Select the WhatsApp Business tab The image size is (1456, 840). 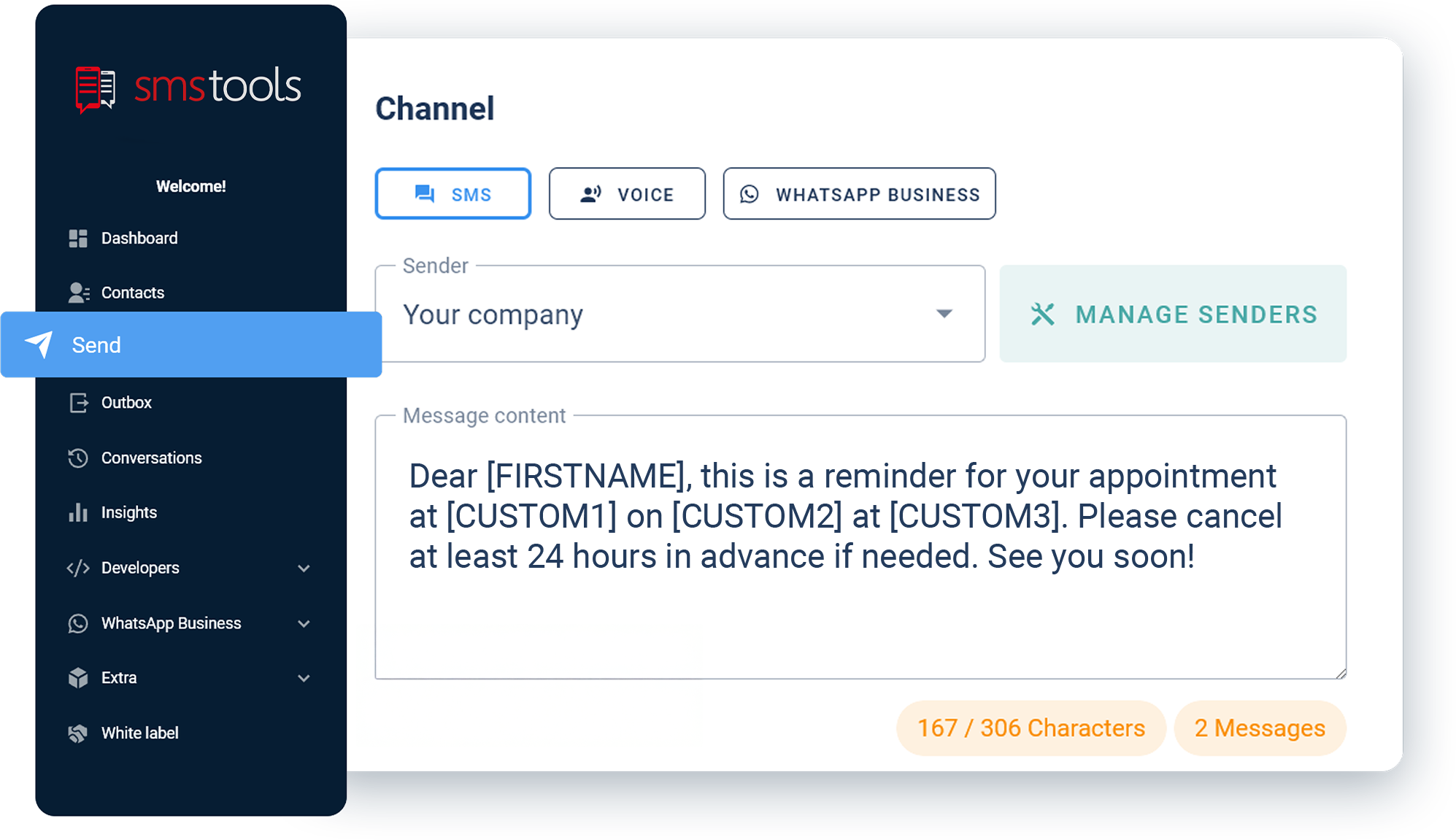pyautogui.click(x=858, y=194)
